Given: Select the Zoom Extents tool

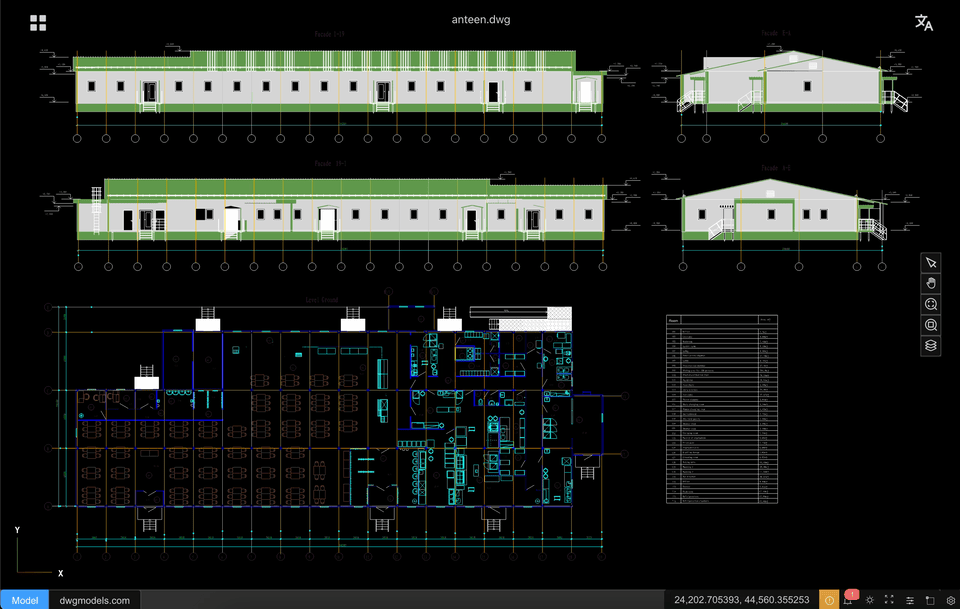Looking at the screenshot, I should tap(930, 303).
